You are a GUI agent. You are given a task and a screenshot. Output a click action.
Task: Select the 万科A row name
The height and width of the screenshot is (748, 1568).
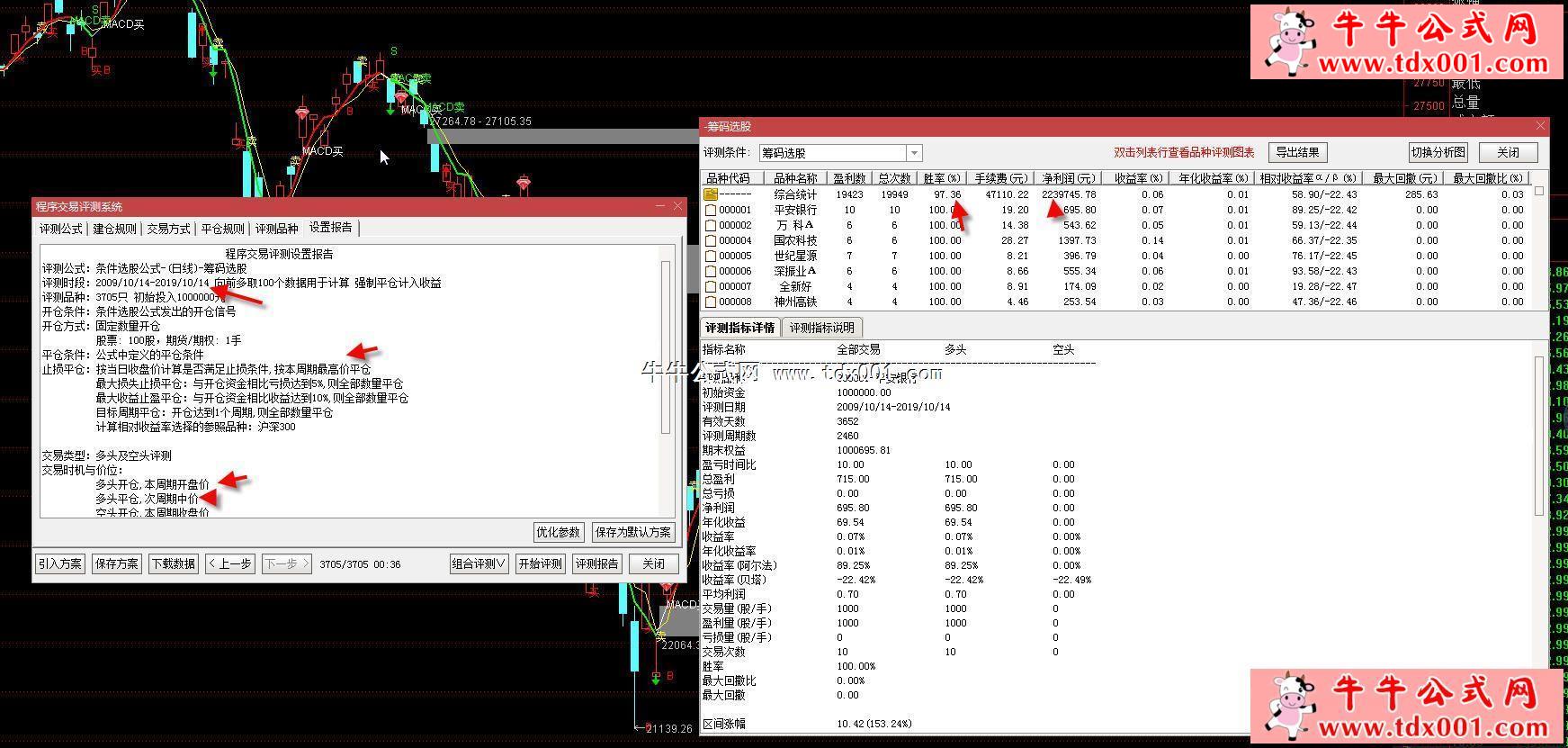click(795, 225)
